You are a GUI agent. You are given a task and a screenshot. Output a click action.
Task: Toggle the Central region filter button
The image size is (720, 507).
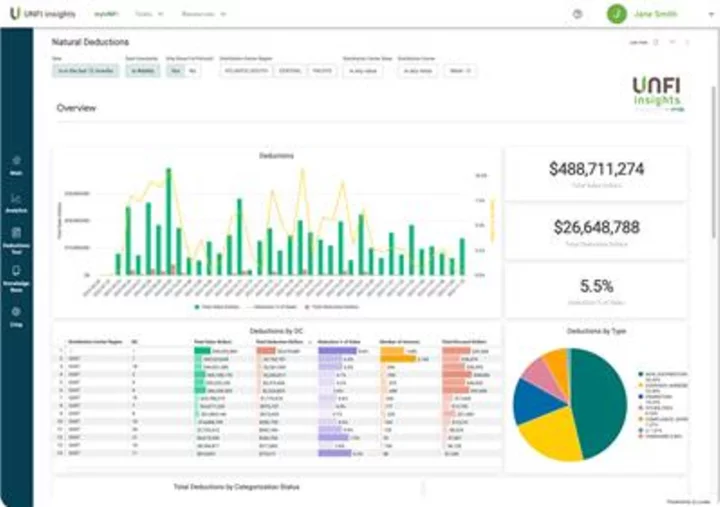(x=290, y=71)
